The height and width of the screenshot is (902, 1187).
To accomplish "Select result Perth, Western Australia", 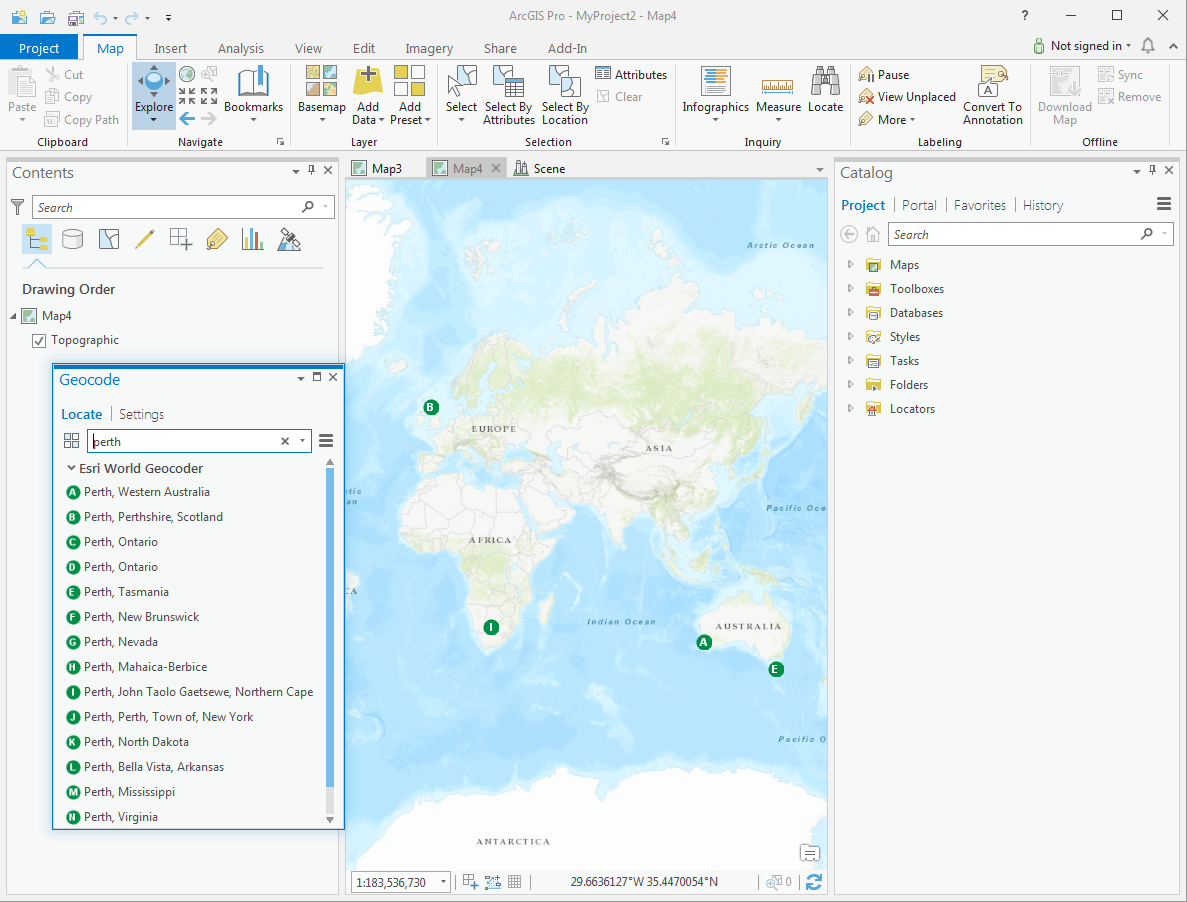I will pyautogui.click(x=147, y=492).
